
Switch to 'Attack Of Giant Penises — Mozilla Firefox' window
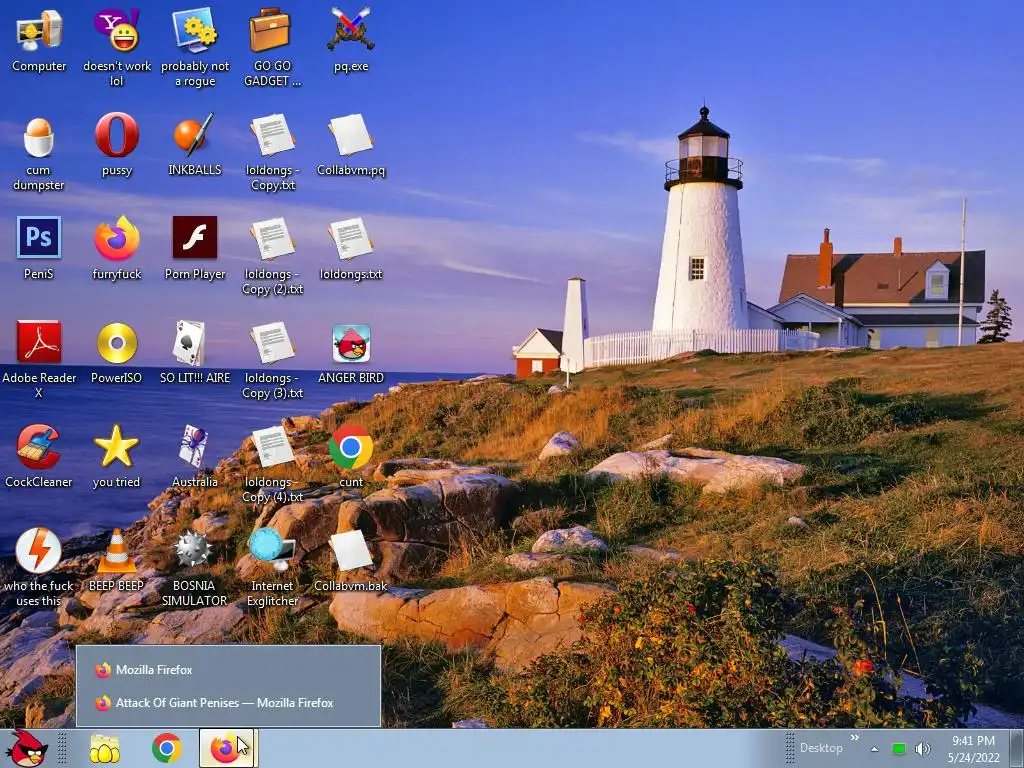pos(229,703)
